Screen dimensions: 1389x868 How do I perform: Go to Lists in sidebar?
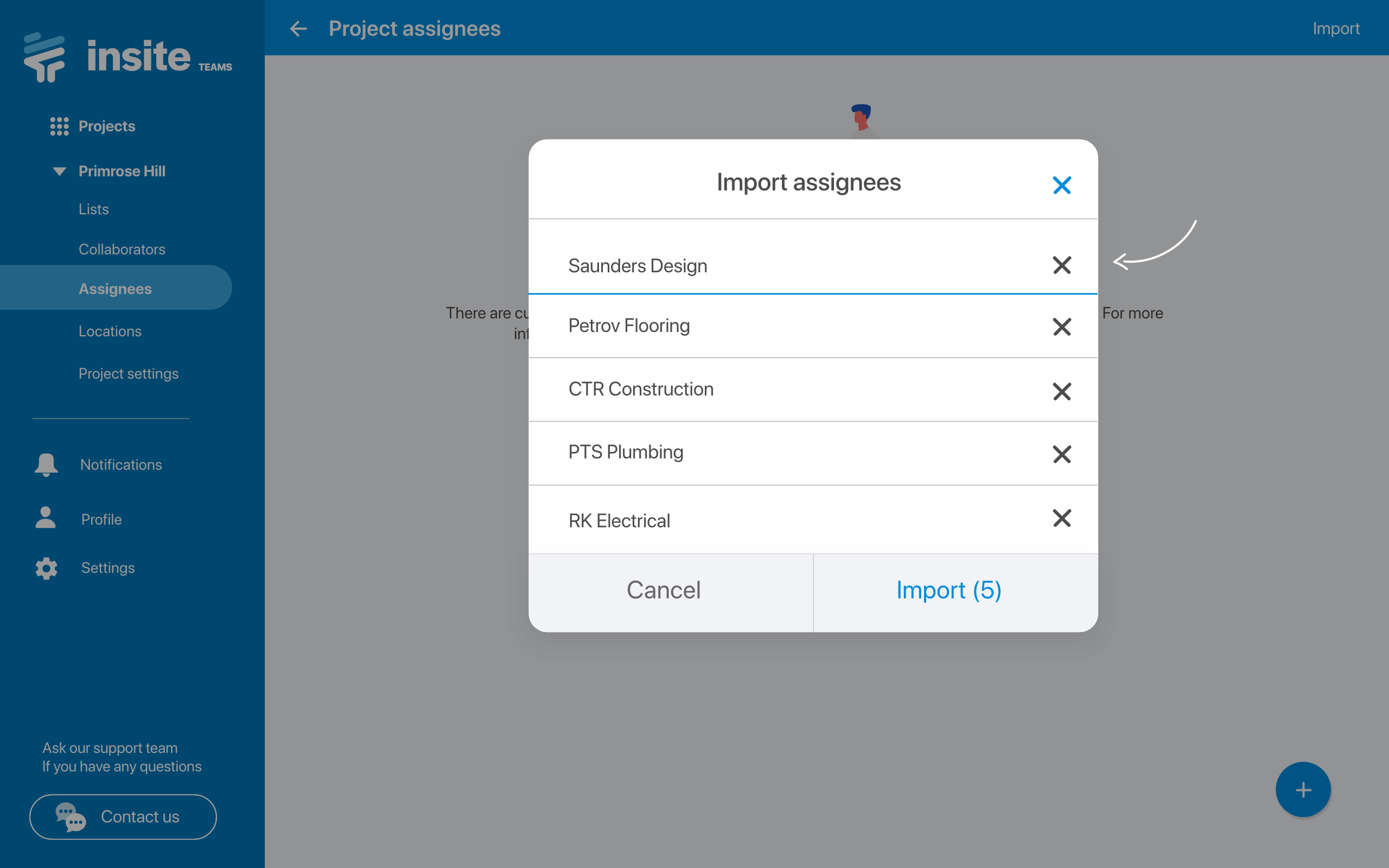93,209
